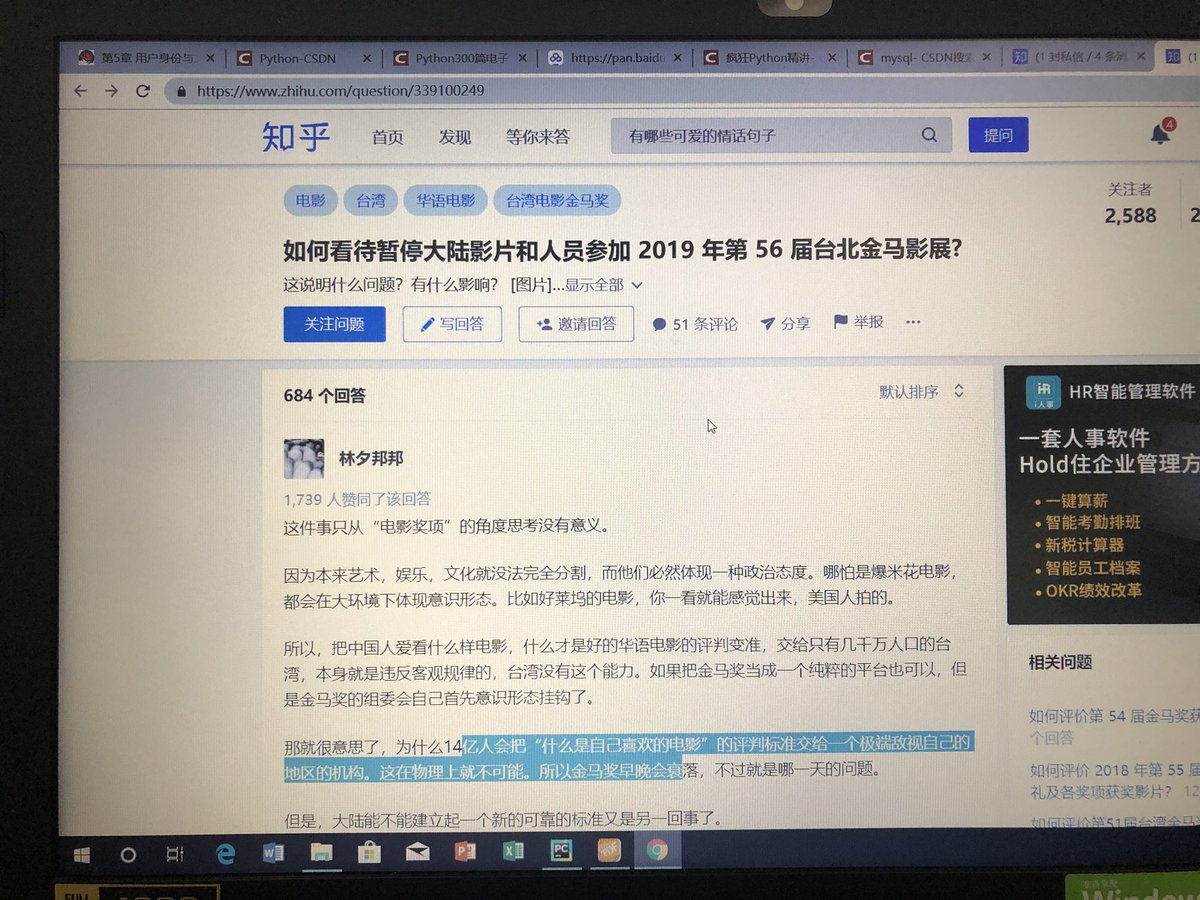1200x900 pixels.
Task: Switch to Python300篇电子 tab
Action: coord(461,58)
